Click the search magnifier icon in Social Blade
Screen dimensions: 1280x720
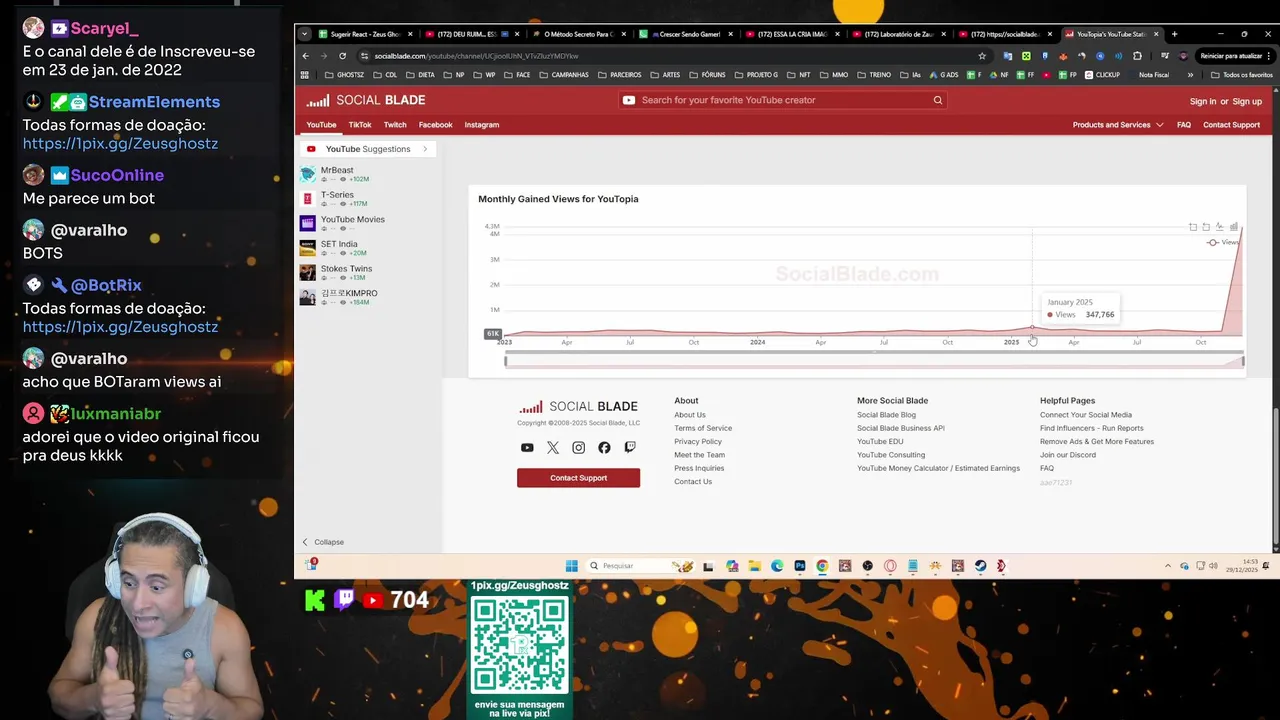pos(938,100)
